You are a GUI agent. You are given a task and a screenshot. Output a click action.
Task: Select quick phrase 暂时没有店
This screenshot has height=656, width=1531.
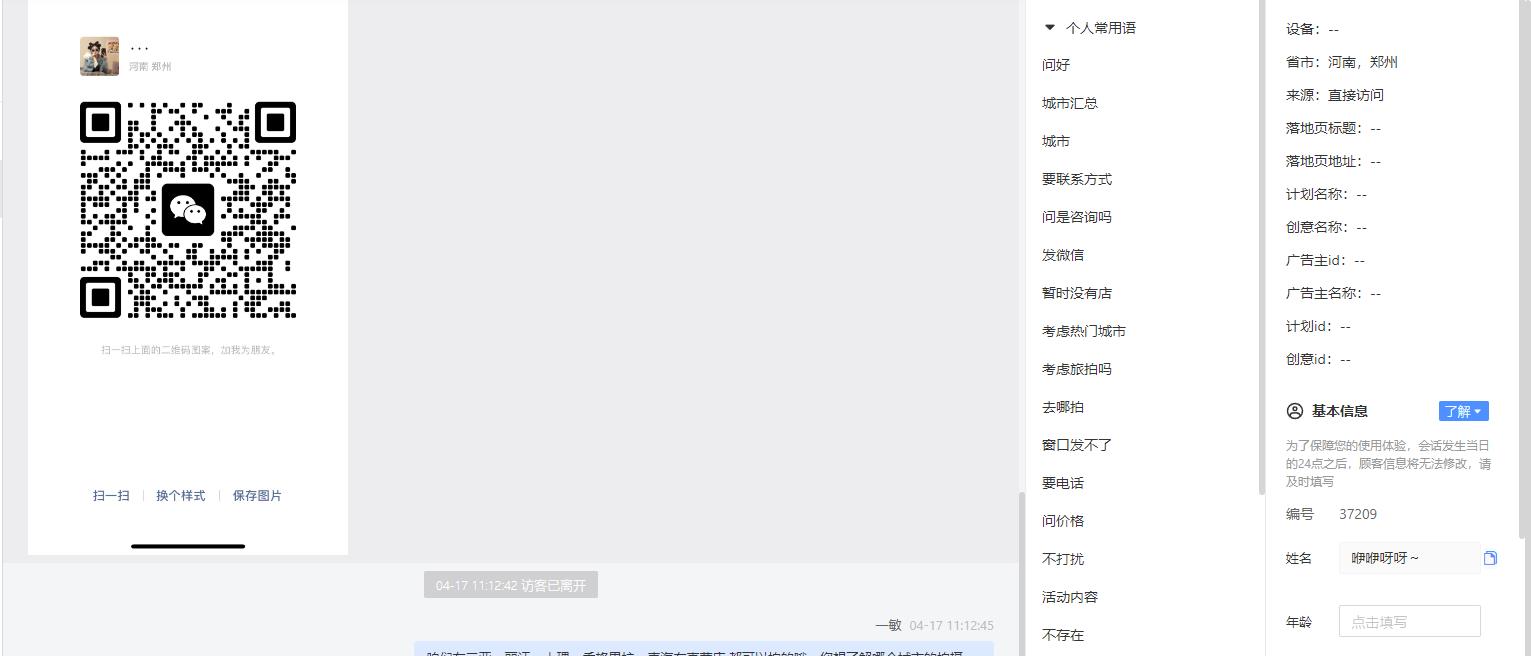click(x=1077, y=293)
